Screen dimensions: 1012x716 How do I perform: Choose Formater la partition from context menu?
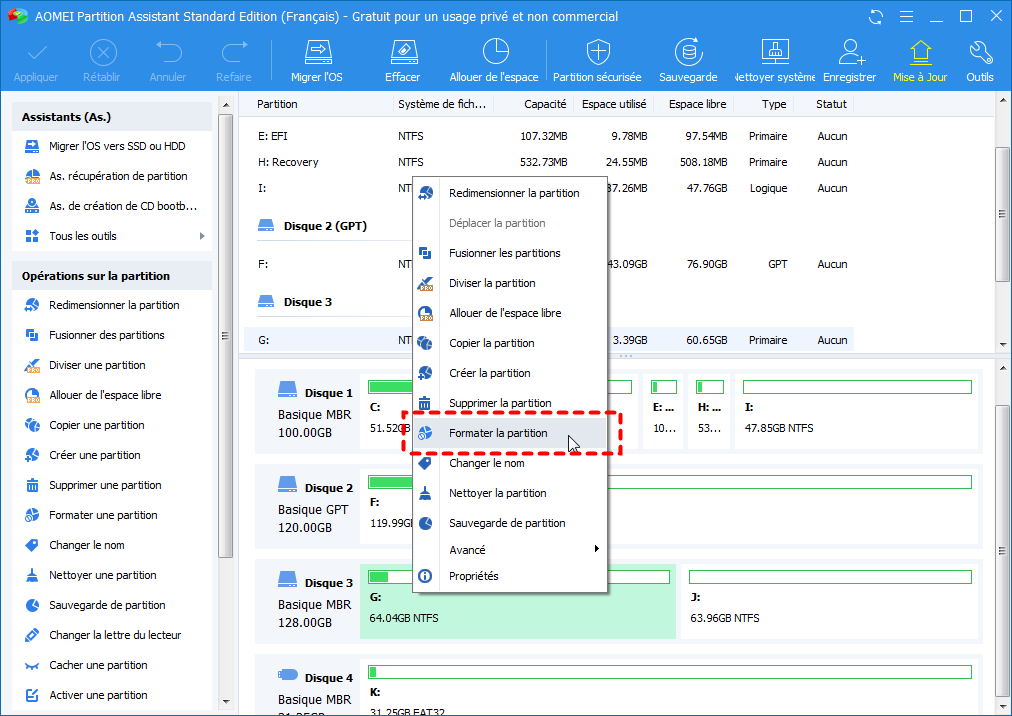pos(510,433)
